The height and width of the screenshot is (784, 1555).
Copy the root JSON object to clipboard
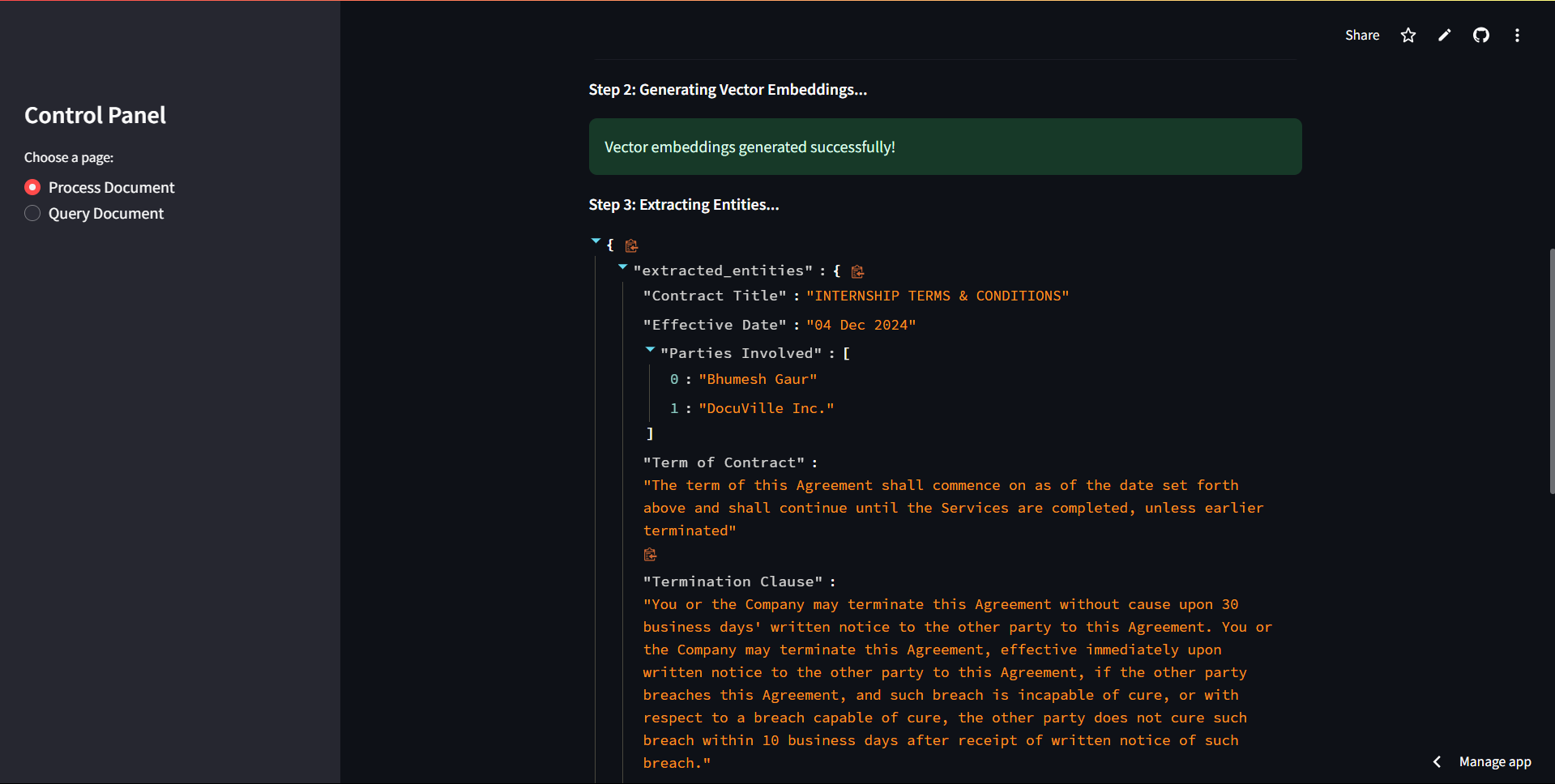632,245
